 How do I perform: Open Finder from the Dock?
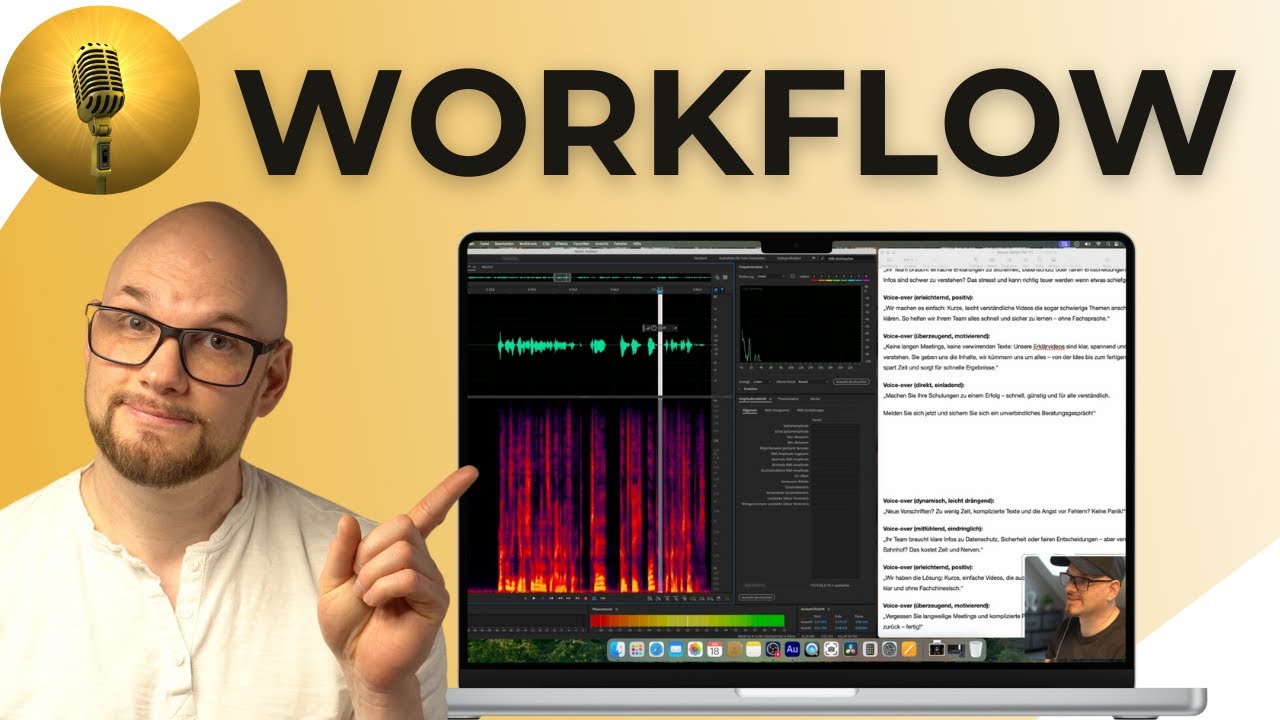pos(617,649)
